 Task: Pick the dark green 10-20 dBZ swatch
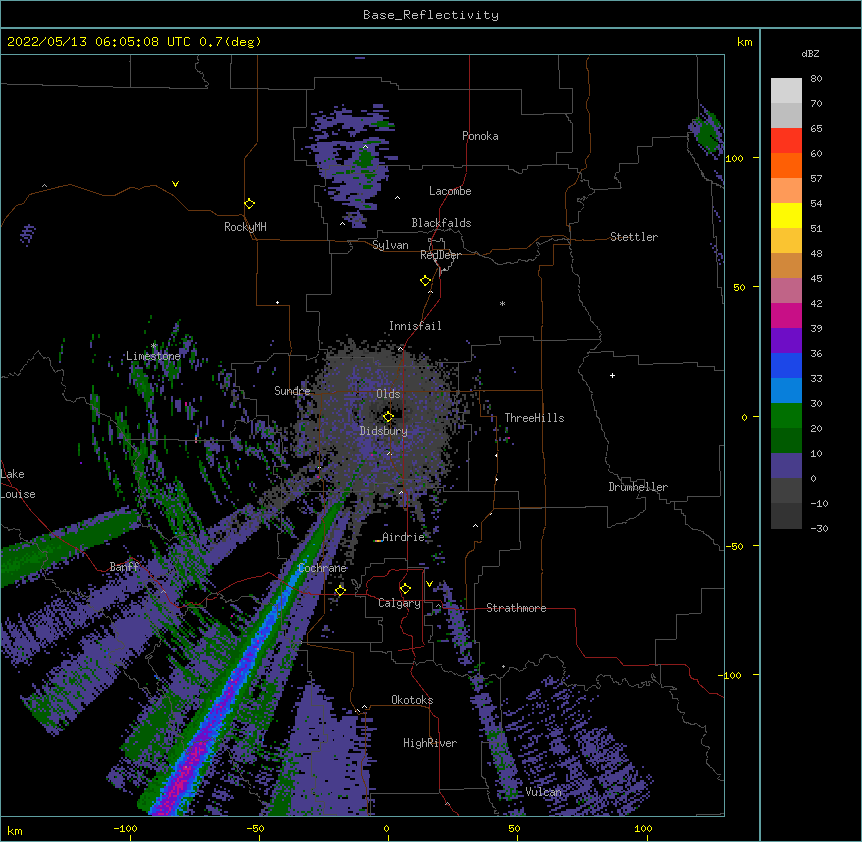[x=786, y=441]
